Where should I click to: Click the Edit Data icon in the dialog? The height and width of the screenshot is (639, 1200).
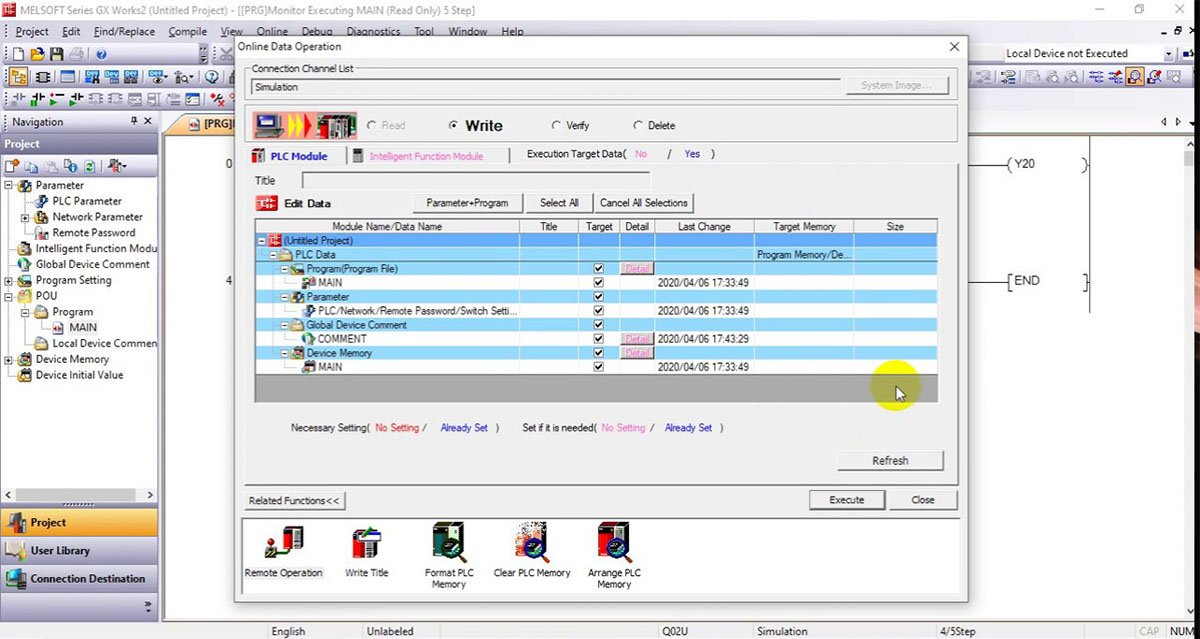pyautogui.click(x=266, y=203)
